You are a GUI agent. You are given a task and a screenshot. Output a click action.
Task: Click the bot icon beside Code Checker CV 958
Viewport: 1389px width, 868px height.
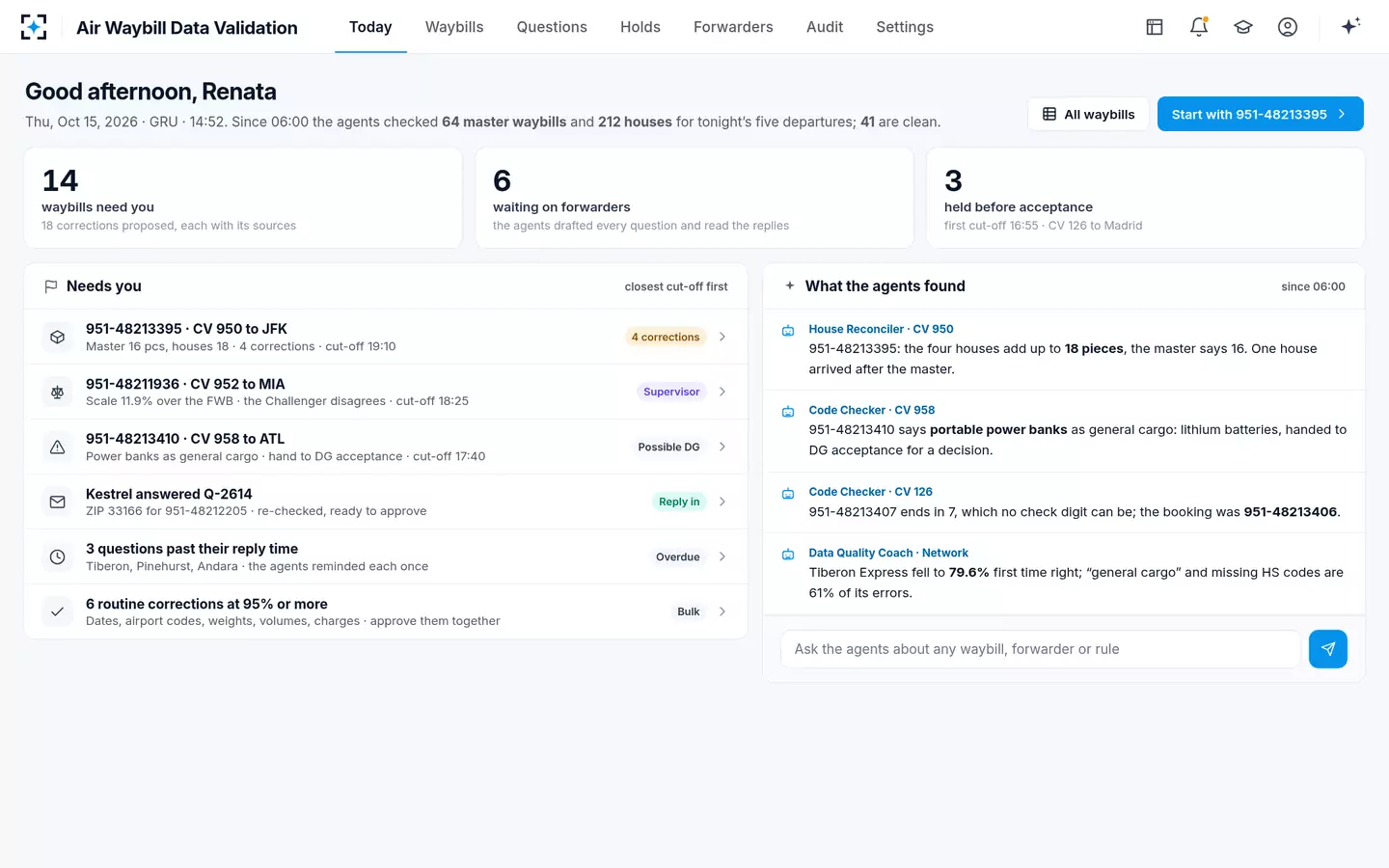(788, 411)
